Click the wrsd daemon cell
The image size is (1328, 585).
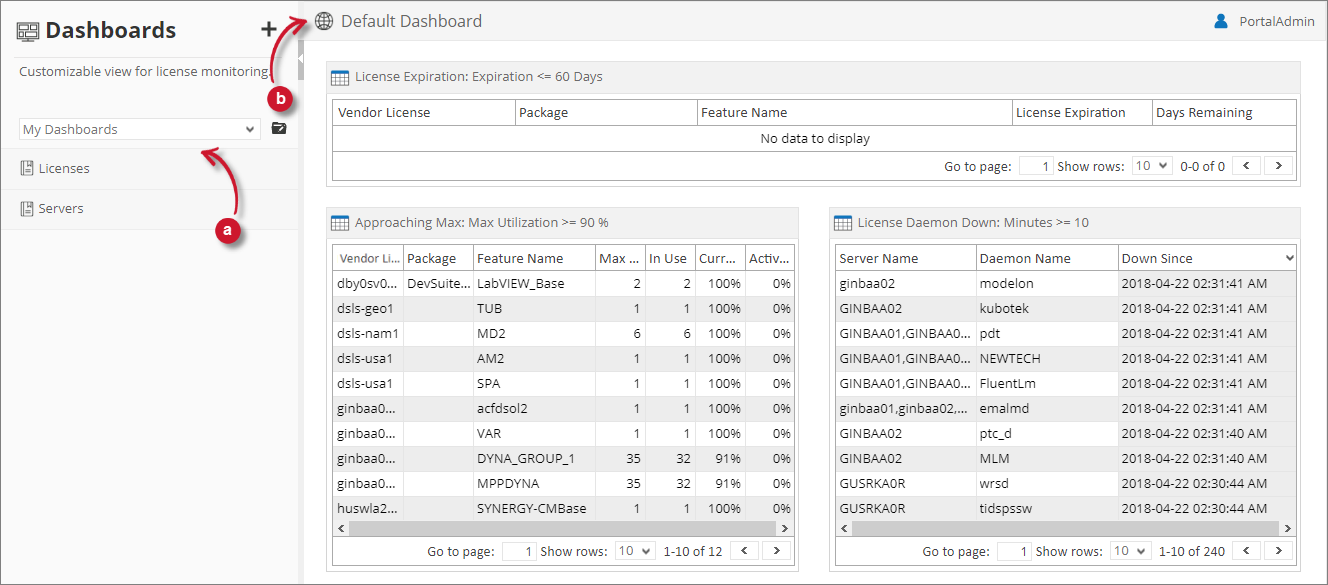click(x=1047, y=484)
